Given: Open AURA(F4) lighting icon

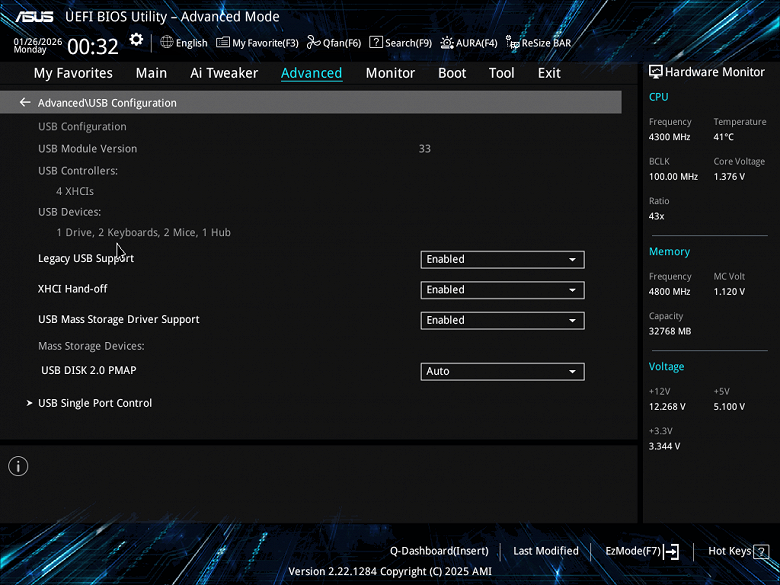Looking at the screenshot, I should pyautogui.click(x=447, y=43).
